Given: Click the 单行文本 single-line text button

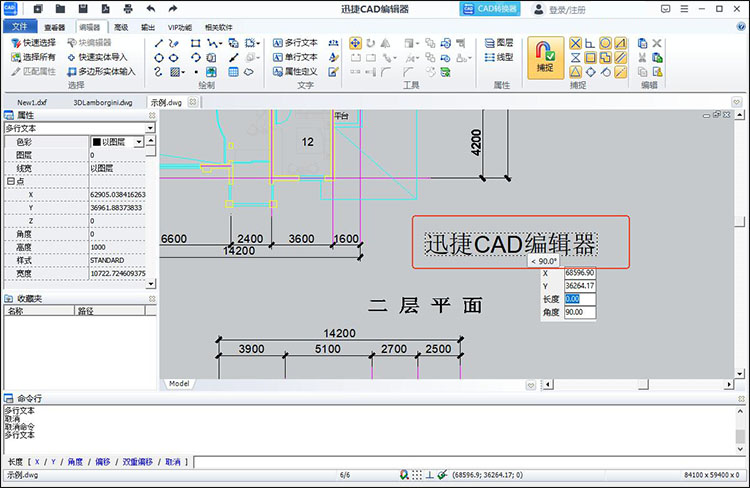Looking at the screenshot, I should [x=295, y=57].
